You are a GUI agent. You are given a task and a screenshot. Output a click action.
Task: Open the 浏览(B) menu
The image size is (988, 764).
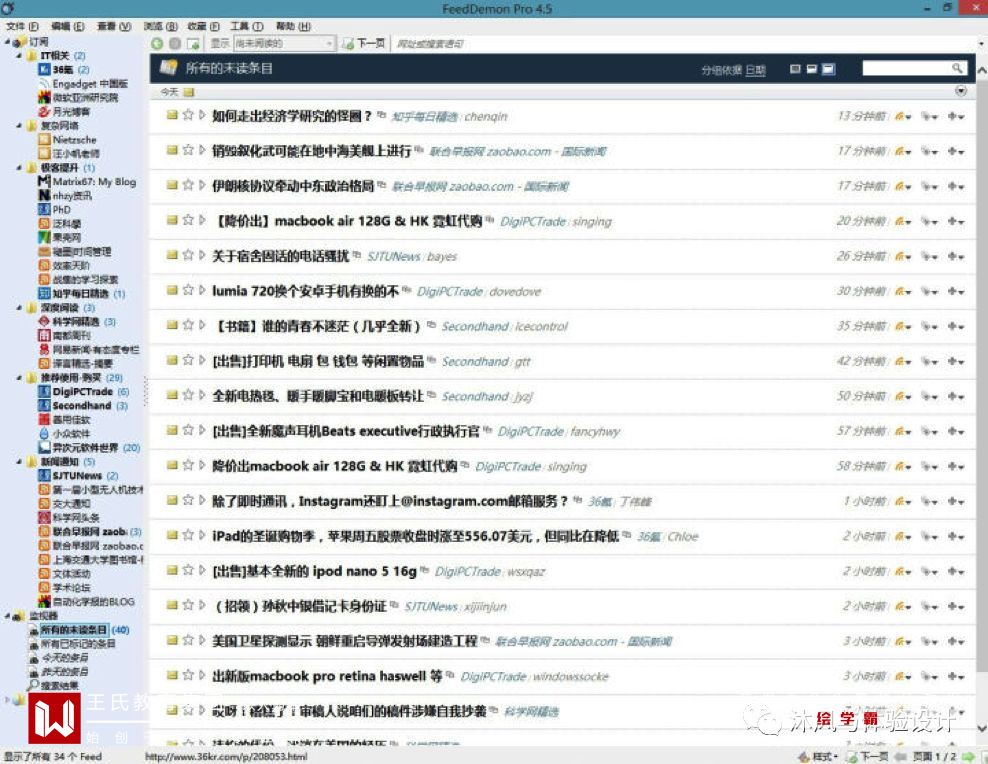click(161, 26)
